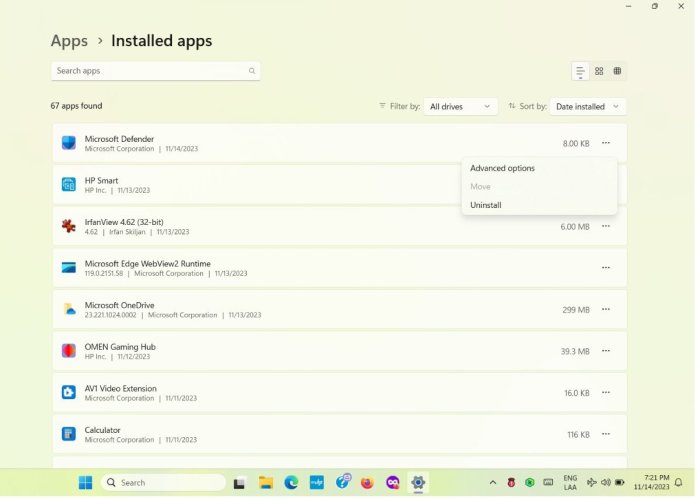Click the search magnifier in Search apps
Image resolution: width=700 pixels, height=499 pixels.
point(253,71)
